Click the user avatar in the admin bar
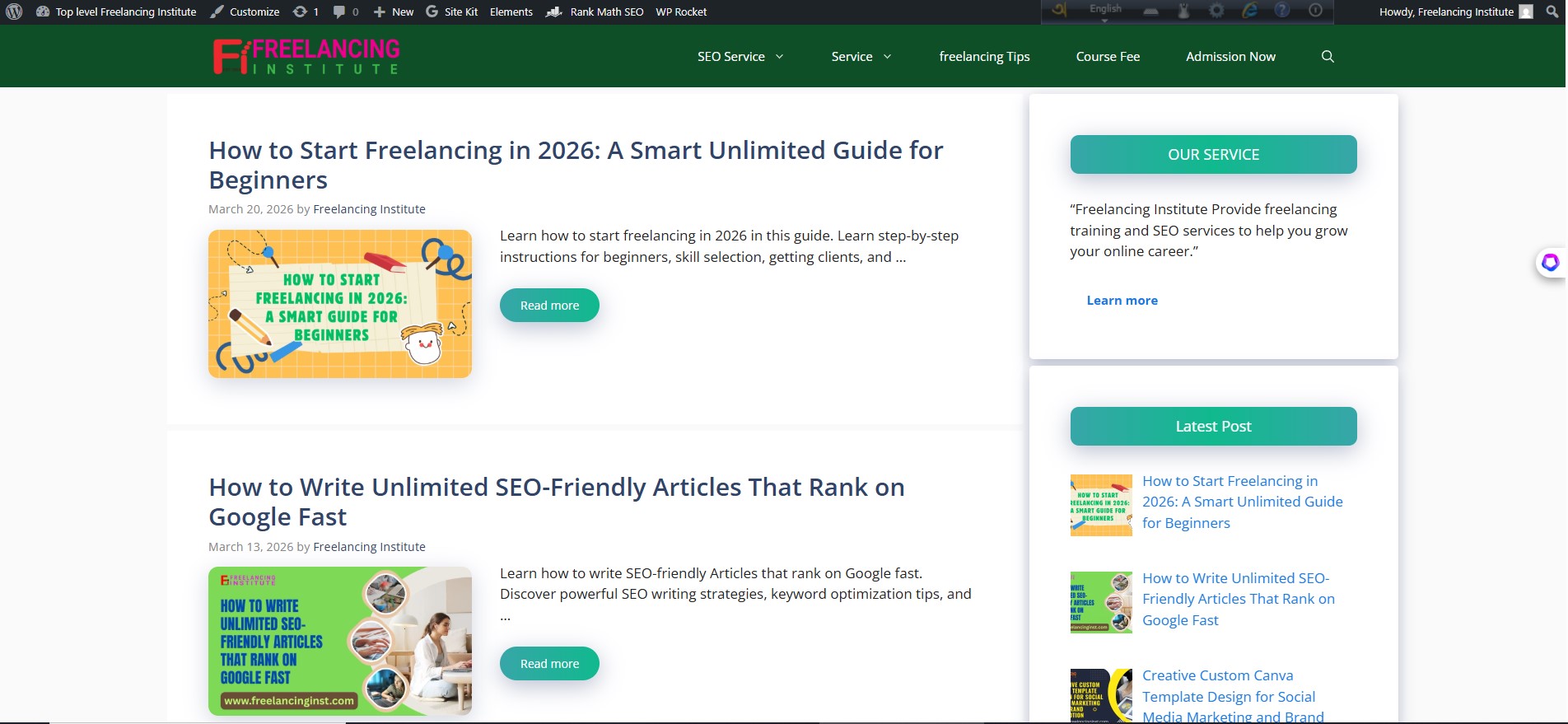 coord(1526,12)
